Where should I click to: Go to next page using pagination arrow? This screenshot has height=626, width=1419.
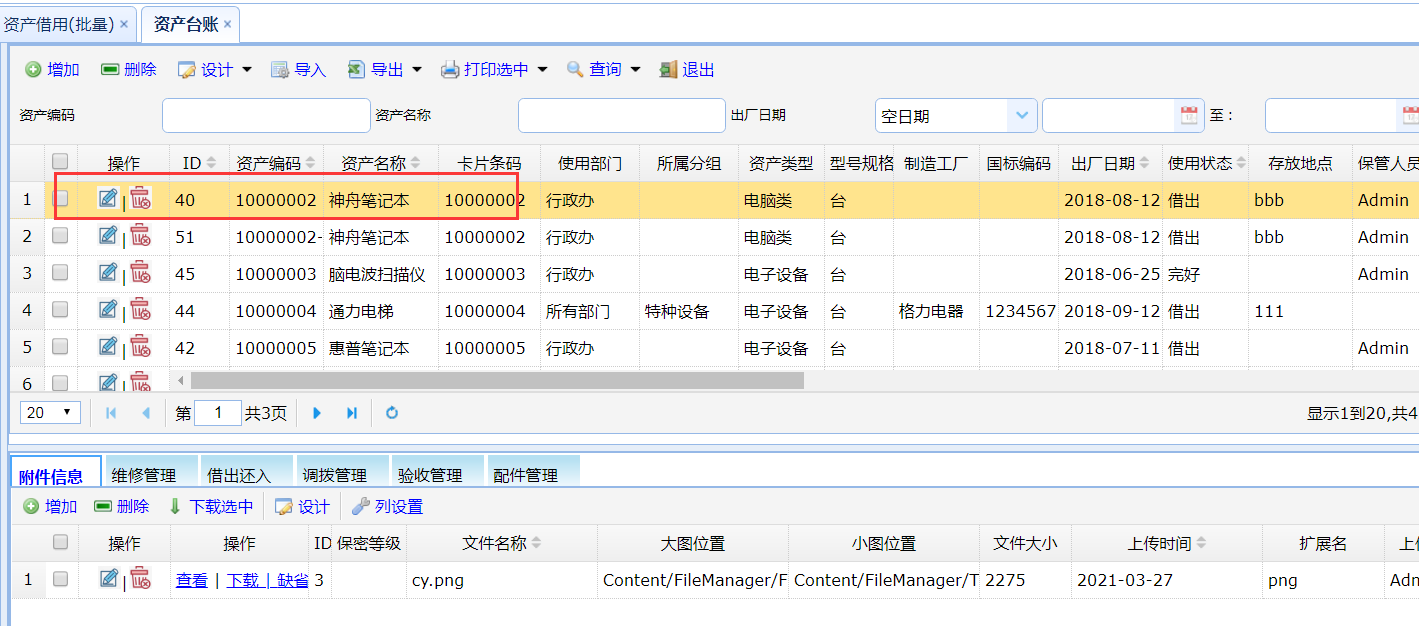[x=317, y=412]
